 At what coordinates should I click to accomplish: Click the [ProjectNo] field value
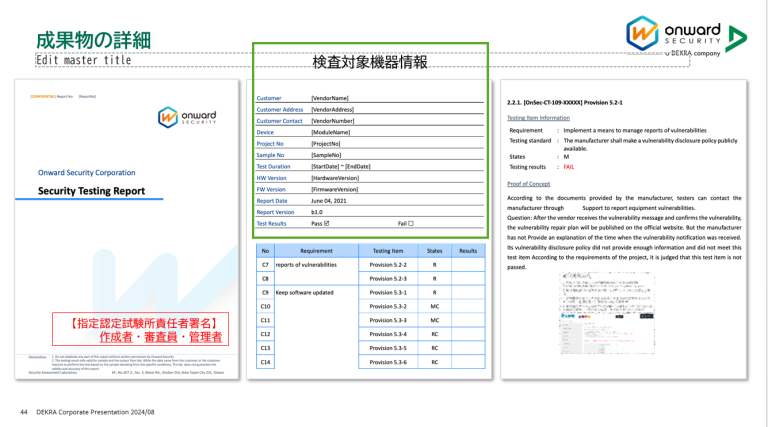326,144
